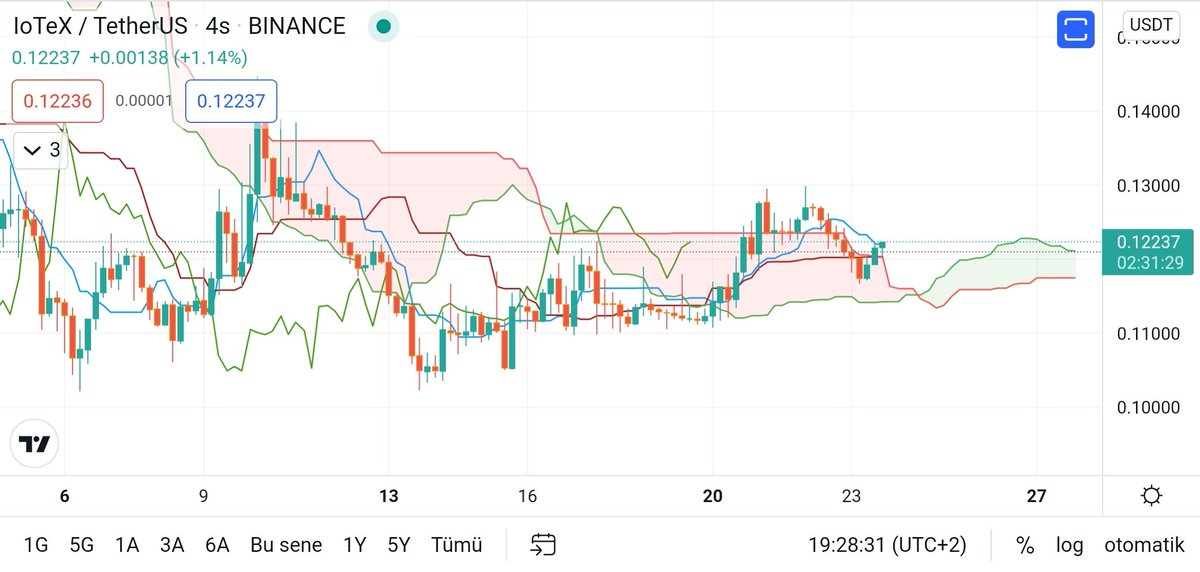Toggle percent scale mode
This screenshot has width=1200, height=572.
tap(1025, 545)
